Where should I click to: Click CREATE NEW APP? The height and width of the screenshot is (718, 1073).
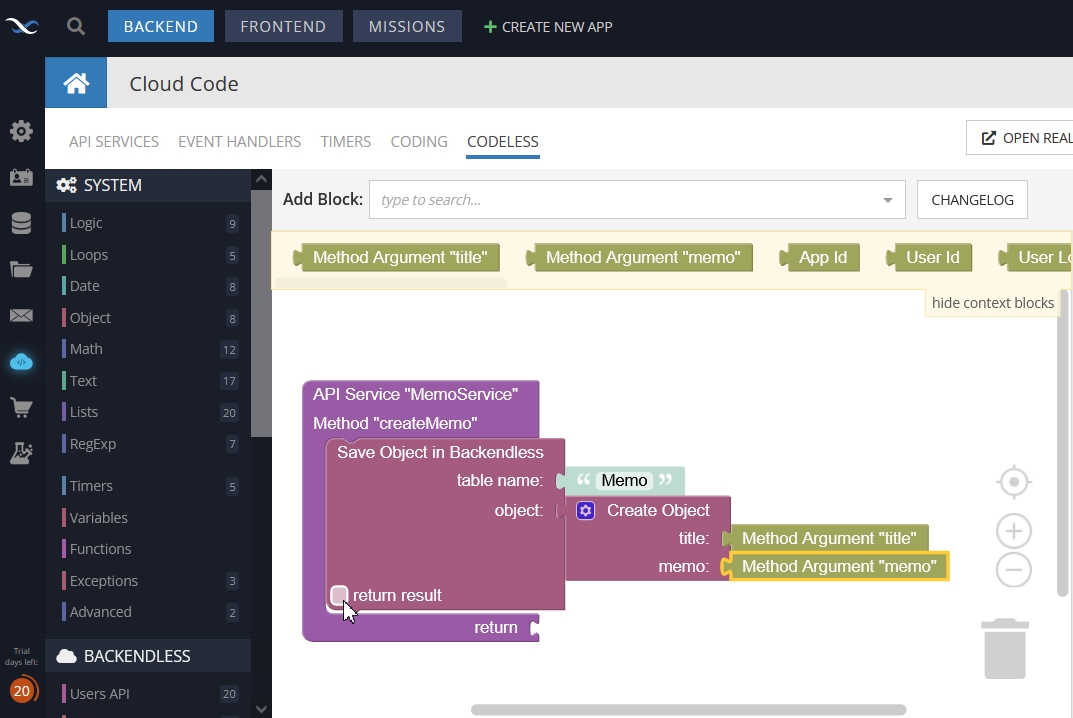[548, 27]
